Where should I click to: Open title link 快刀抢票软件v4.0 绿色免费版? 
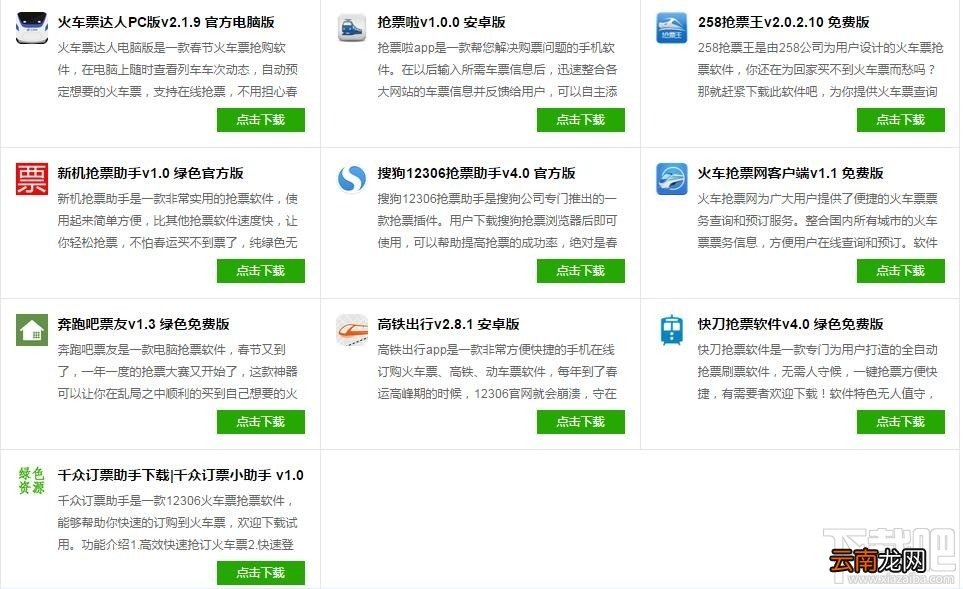pyautogui.click(x=790, y=324)
